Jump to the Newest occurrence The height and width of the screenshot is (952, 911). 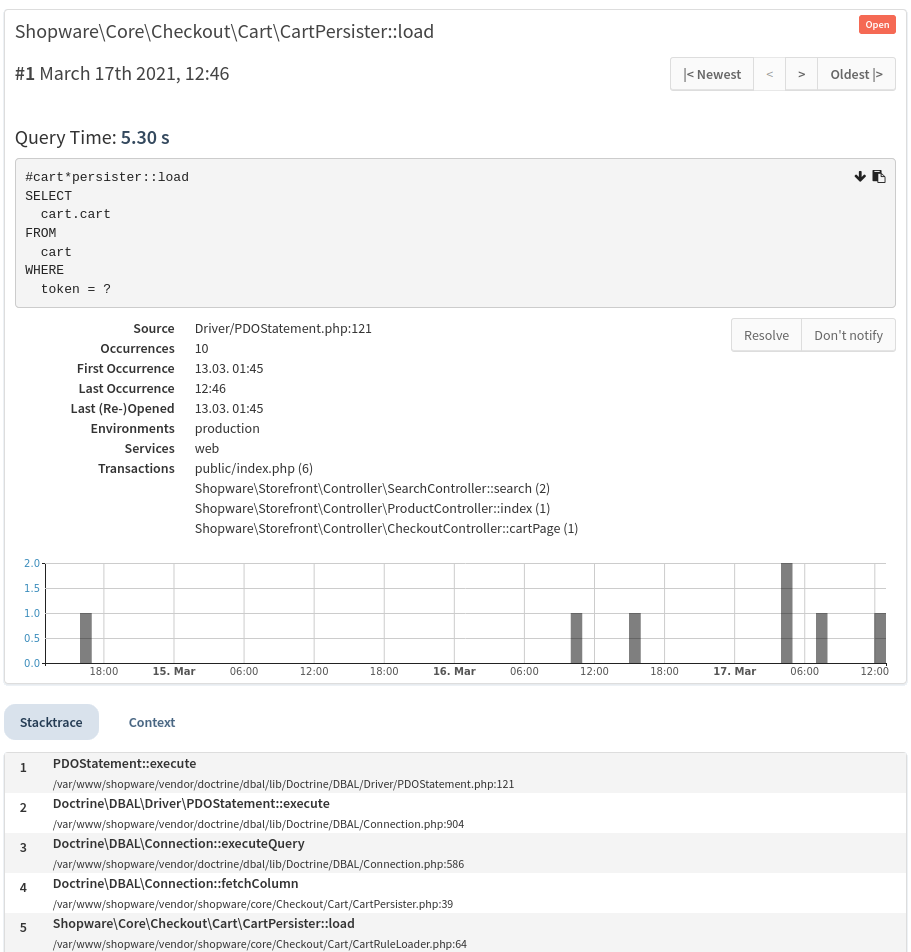click(712, 74)
